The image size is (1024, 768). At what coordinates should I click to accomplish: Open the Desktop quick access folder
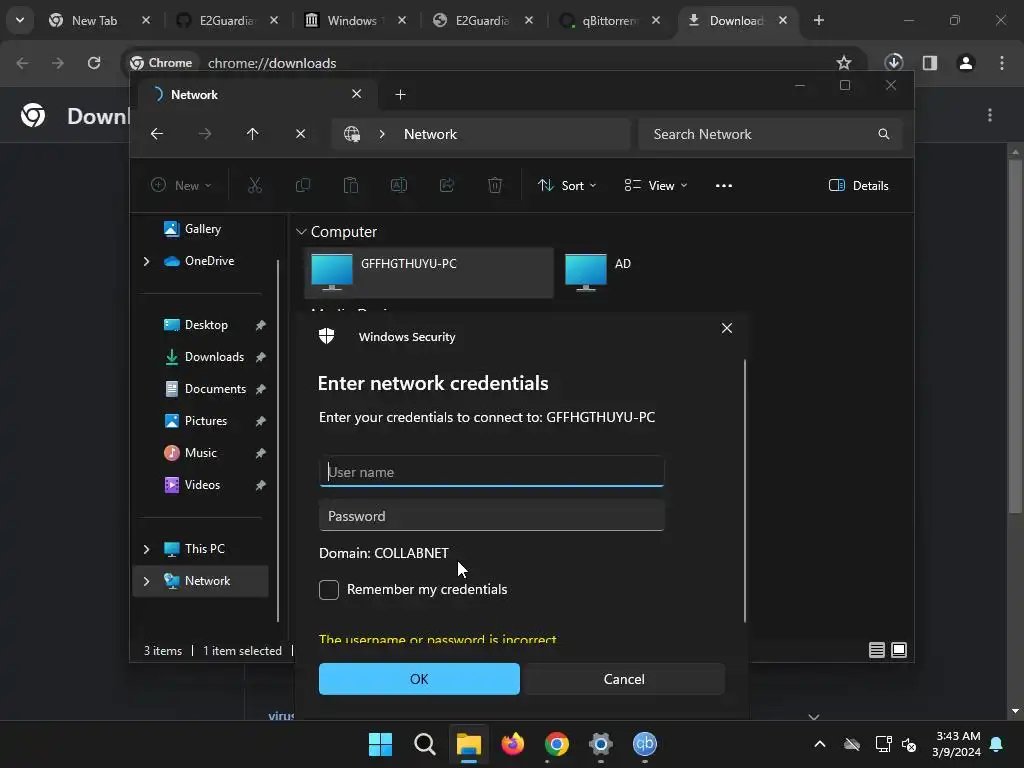pyautogui.click(x=206, y=325)
